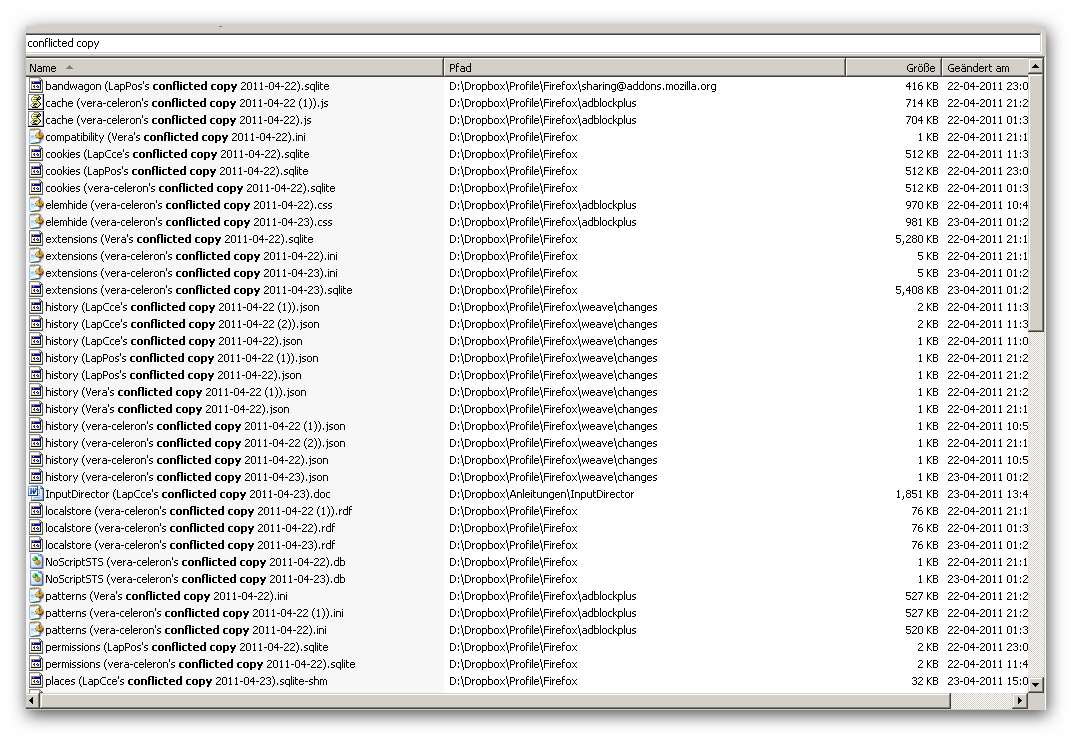Click the cache vera-celeron 2011-04-22 (1).js script icon
Screen dimensions: 1072x736
pos(36,103)
